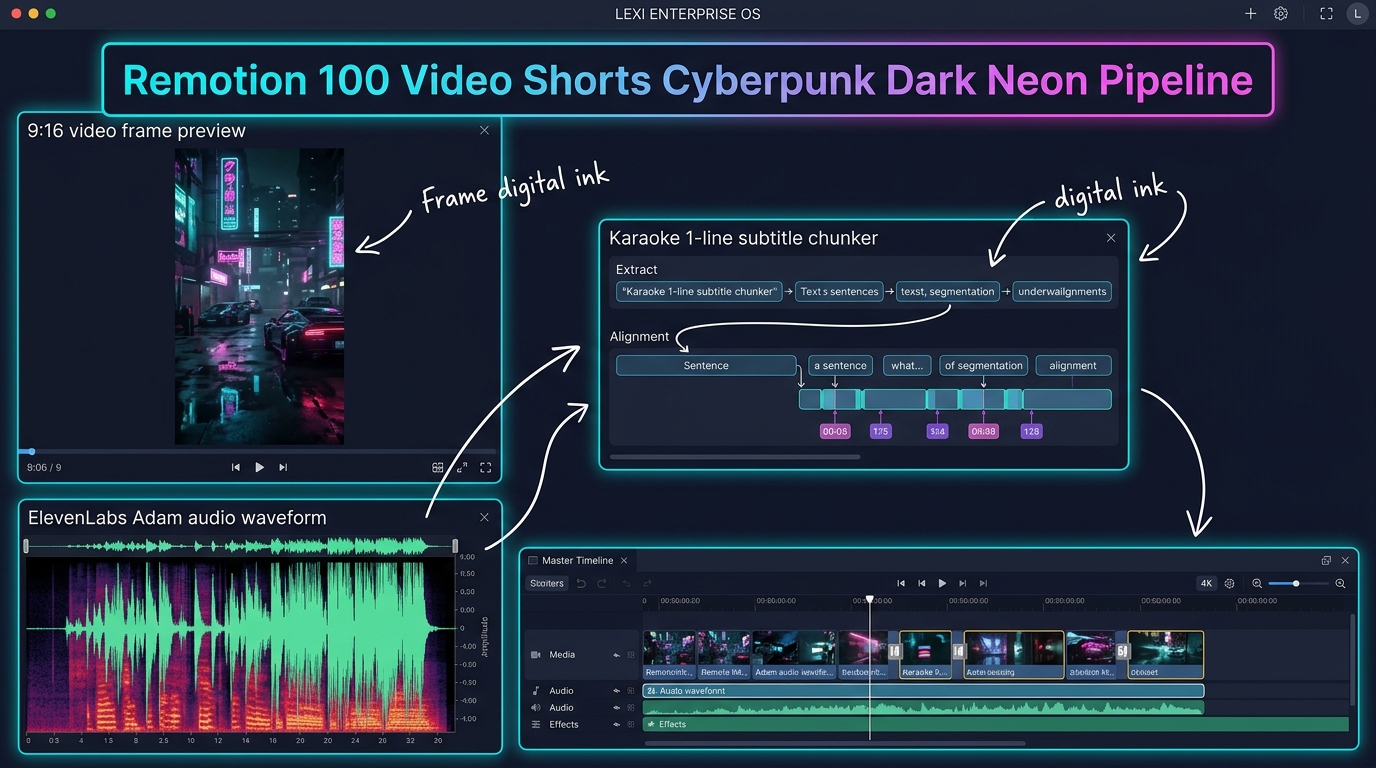Click the redo icon in timeline toolbar
Image resolution: width=1376 pixels, height=768 pixels.
[602, 583]
